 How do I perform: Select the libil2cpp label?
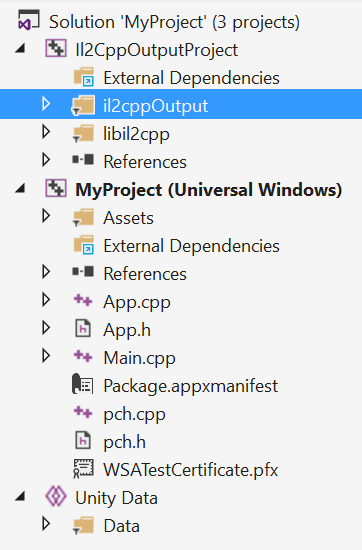(136, 134)
